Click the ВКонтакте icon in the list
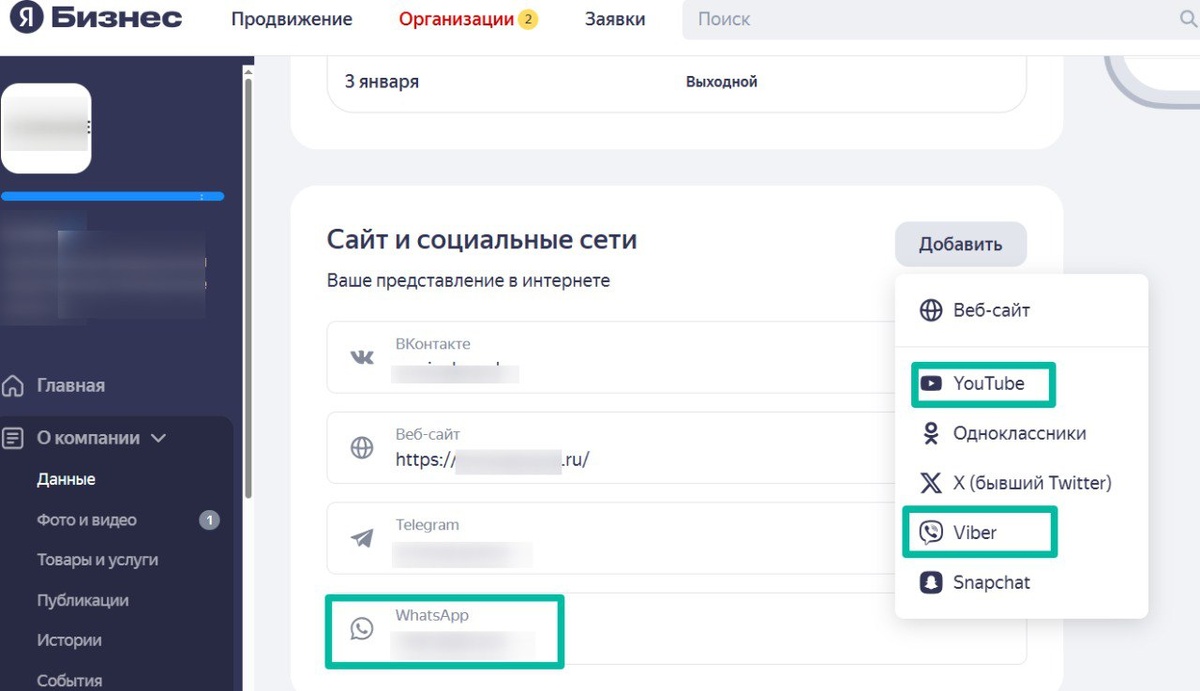The height and width of the screenshot is (691, 1200). click(x=362, y=357)
